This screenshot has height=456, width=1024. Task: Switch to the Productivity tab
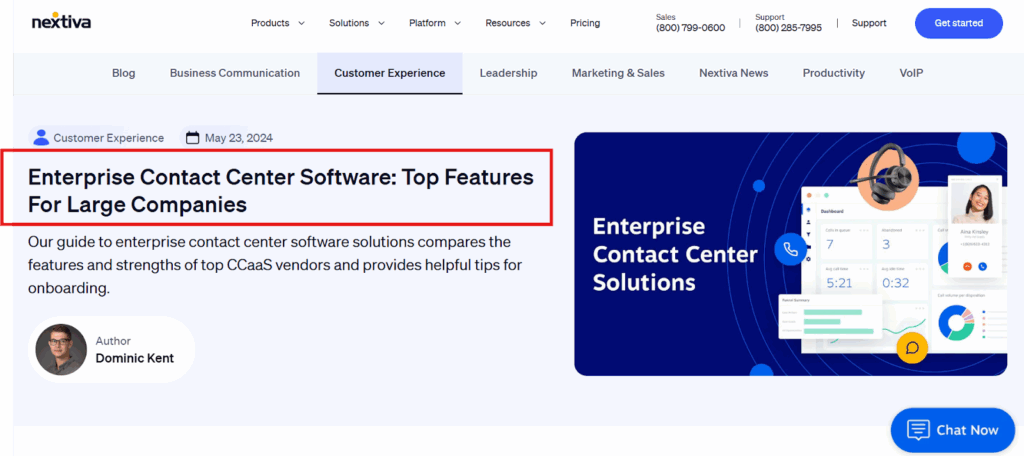pyautogui.click(x=833, y=73)
